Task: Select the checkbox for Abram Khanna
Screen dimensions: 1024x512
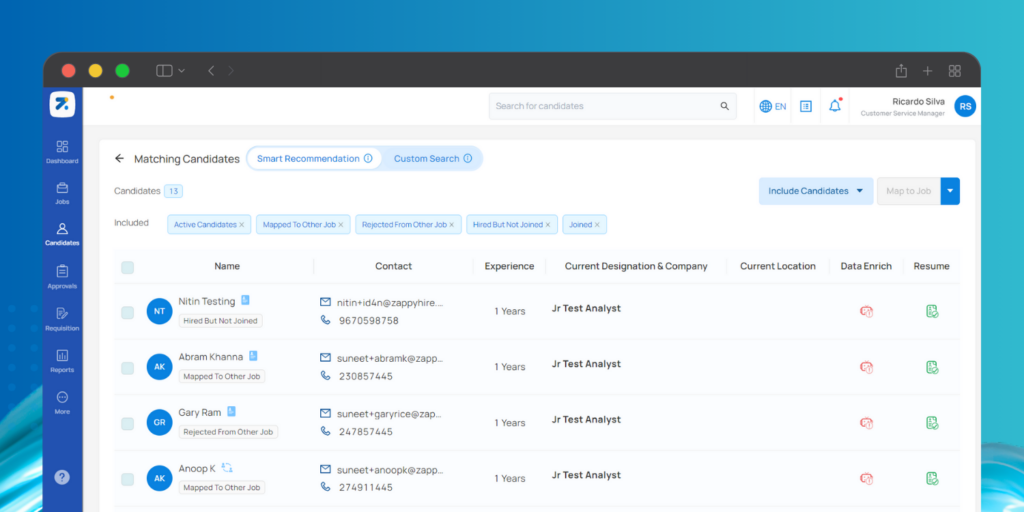Action: pyautogui.click(x=127, y=368)
